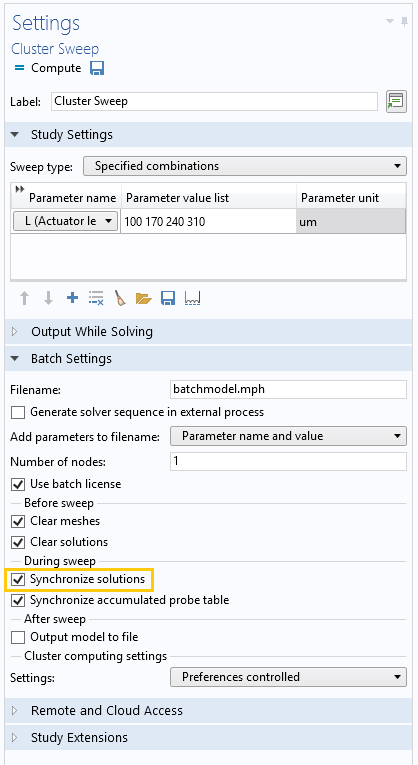The image size is (418, 765).
Task: Enable Generate solver sequence in external process
Action: 18,413
